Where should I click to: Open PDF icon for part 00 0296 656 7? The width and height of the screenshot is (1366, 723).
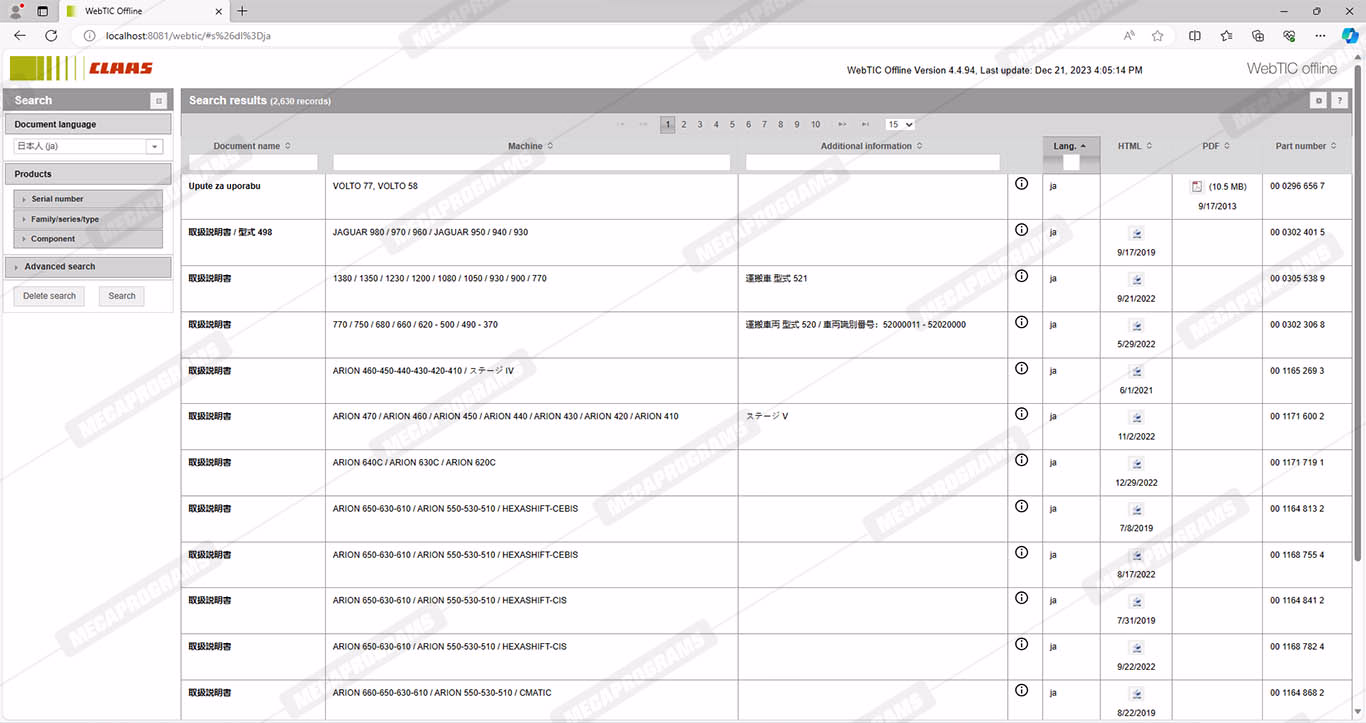pos(1197,186)
